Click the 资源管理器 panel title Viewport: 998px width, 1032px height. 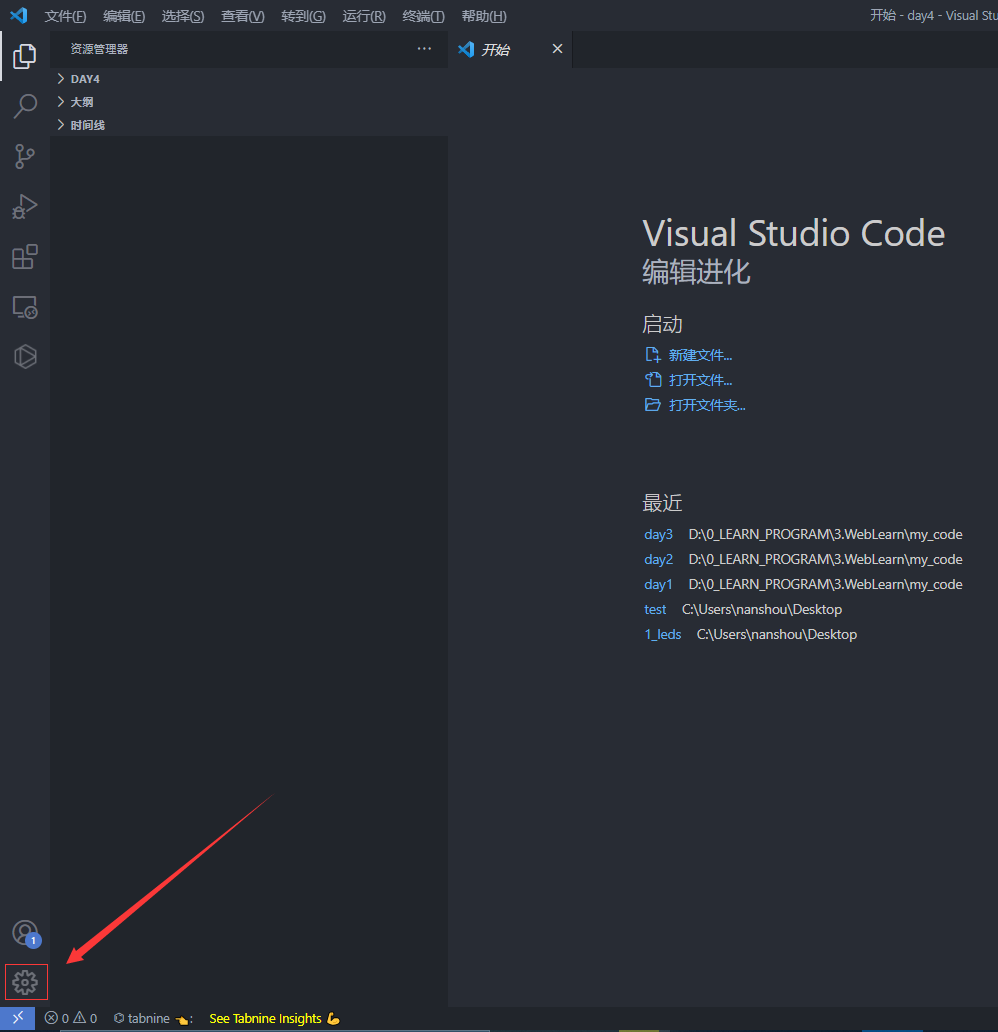(x=99, y=49)
